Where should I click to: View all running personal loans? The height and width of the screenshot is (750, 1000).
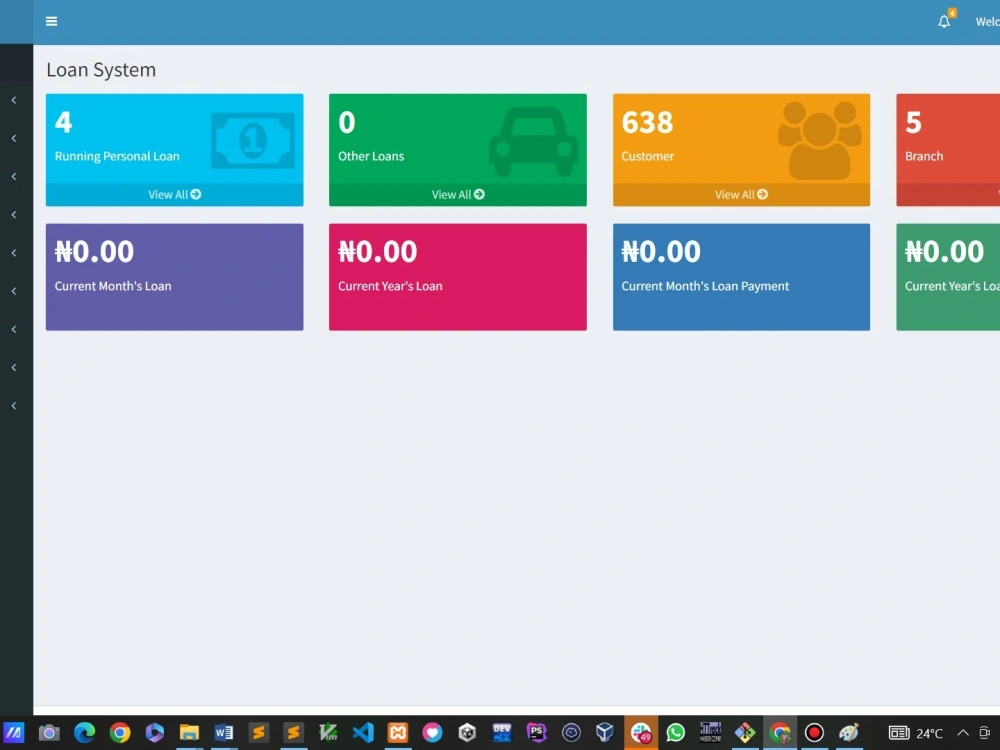tap(174, 195)
